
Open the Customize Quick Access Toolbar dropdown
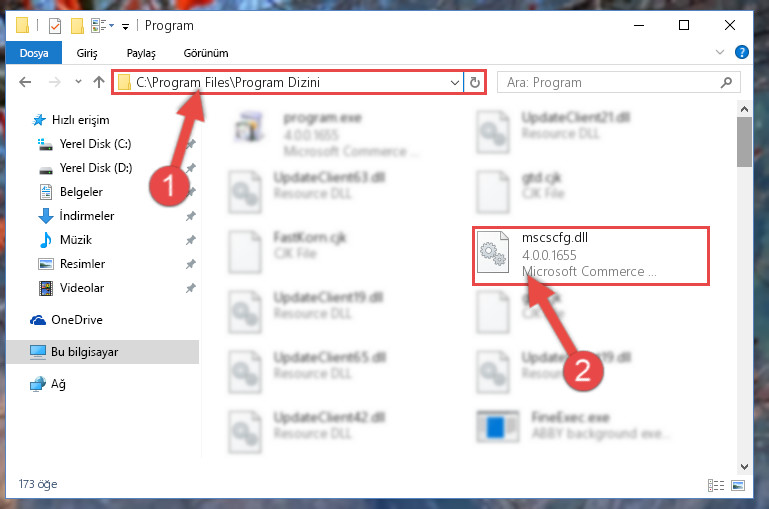(126, 26)
